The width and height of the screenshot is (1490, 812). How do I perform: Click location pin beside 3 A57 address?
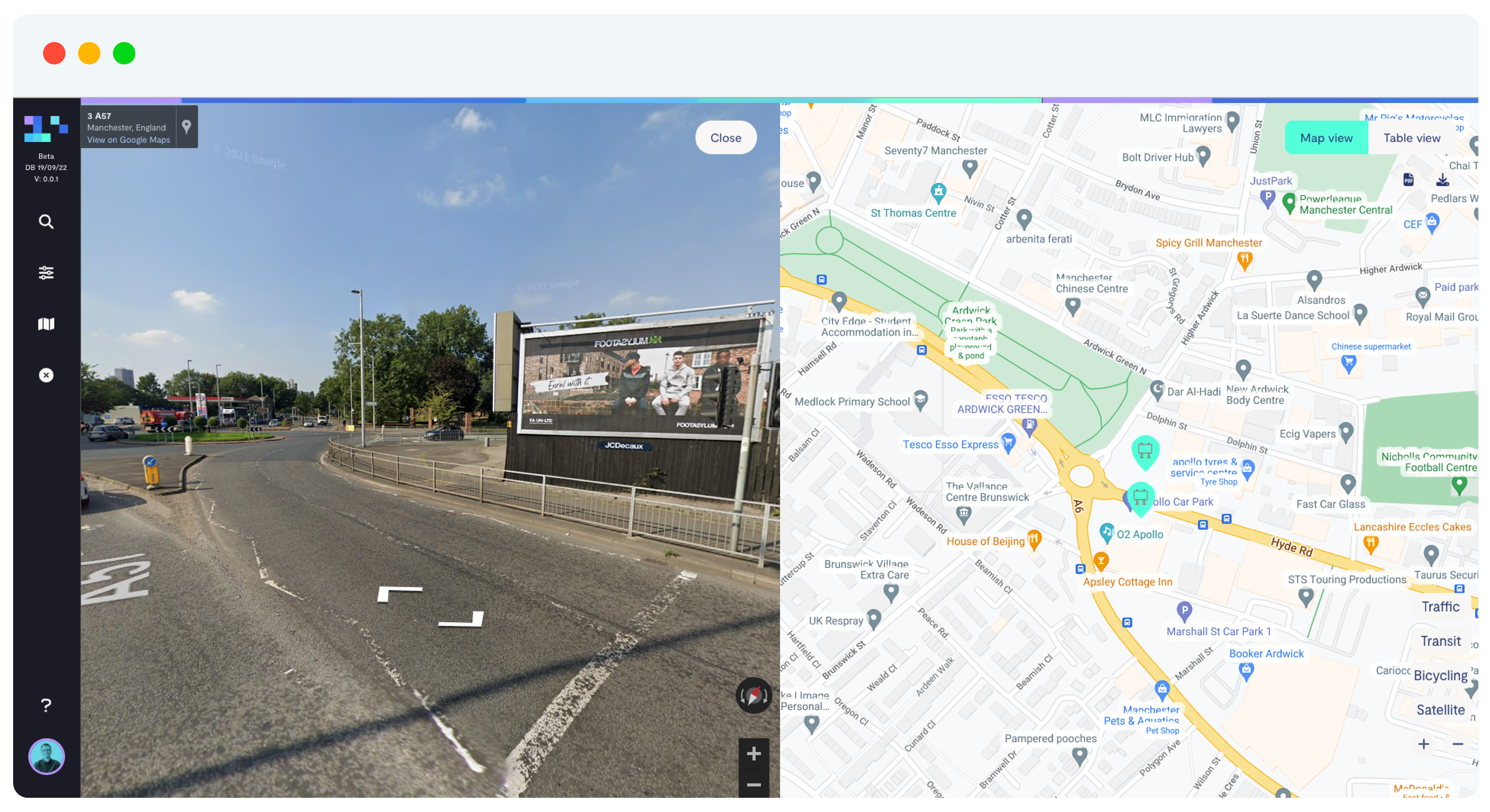pos(187,126)
